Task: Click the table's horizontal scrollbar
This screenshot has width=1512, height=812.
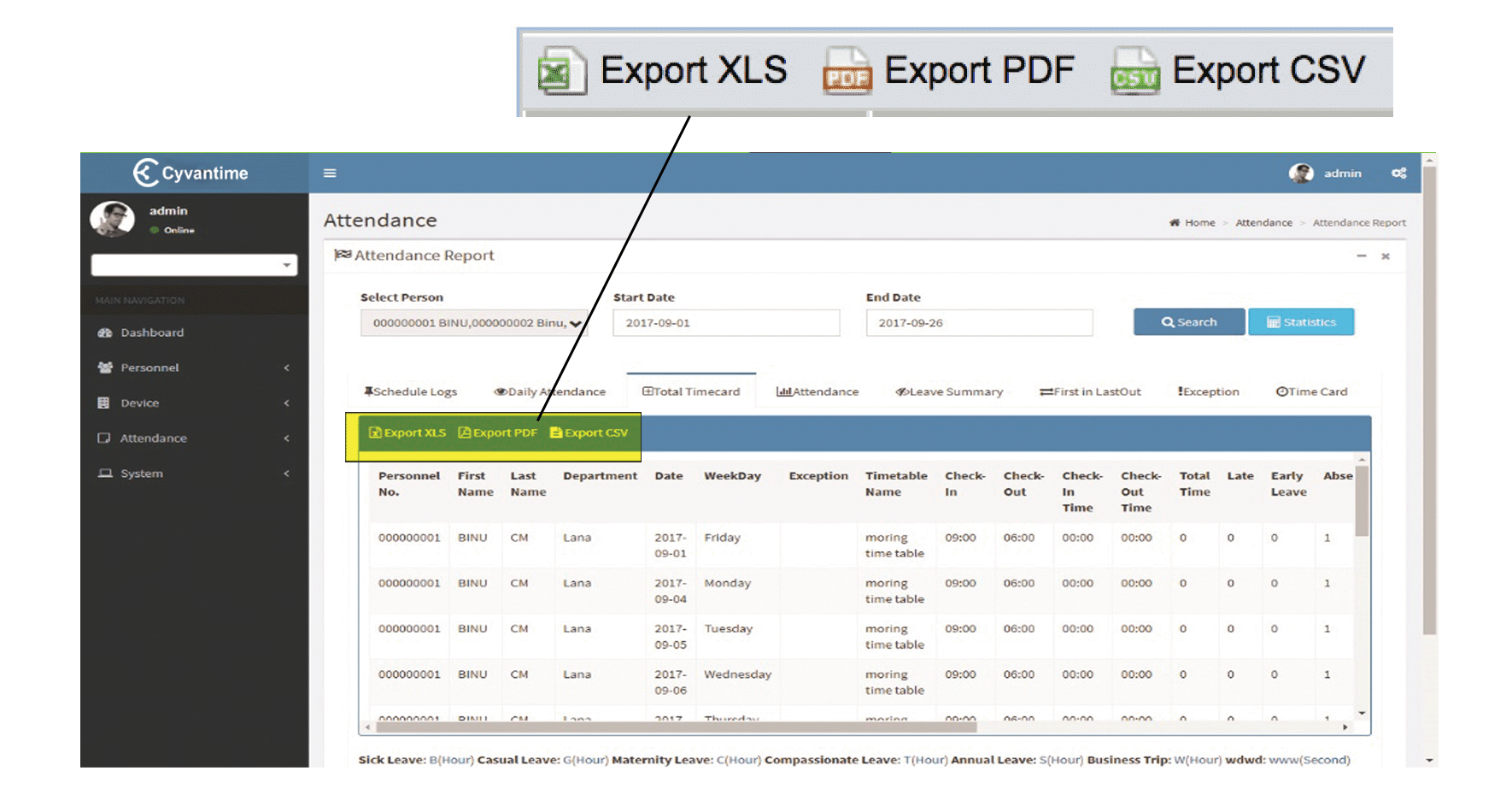Action: [675, 727]
